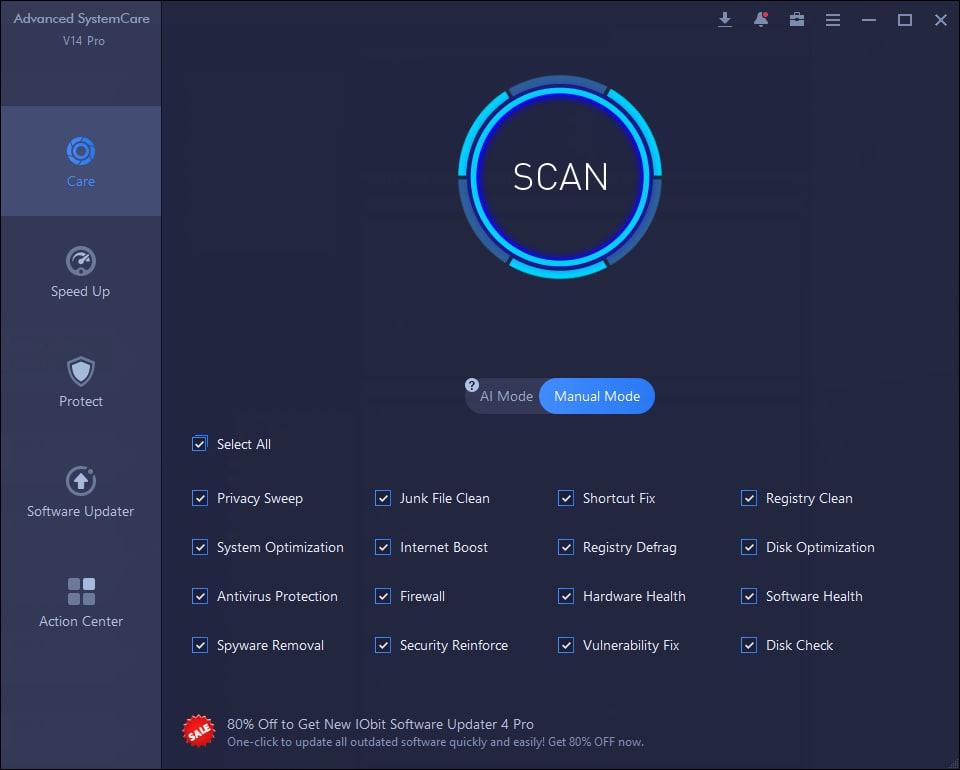Toggle the Privacy Sweep checkbox
Viewport: 960px width, 770px height.
[x=200, y=498]
